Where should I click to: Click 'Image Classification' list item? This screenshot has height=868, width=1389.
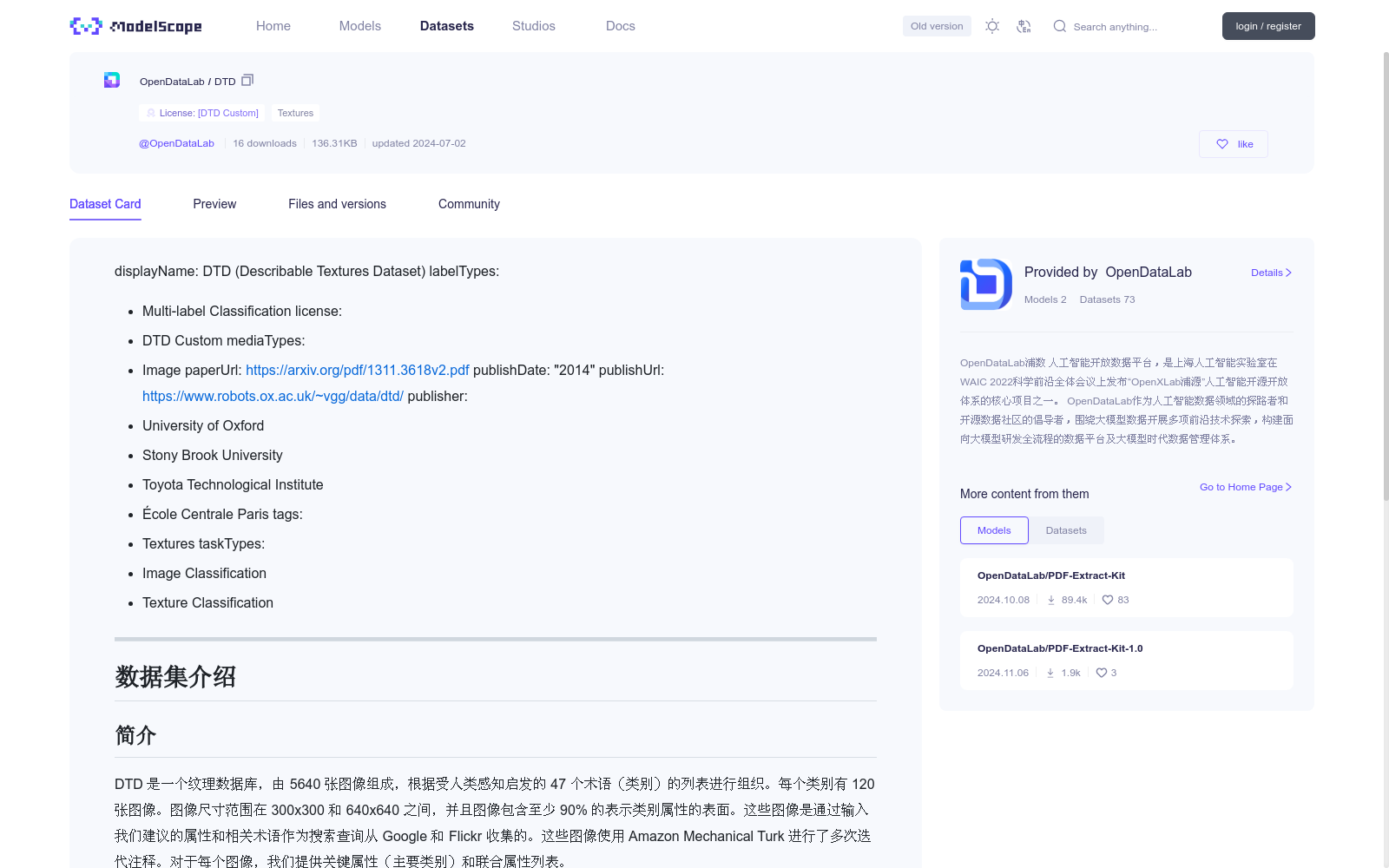[204, 573]
